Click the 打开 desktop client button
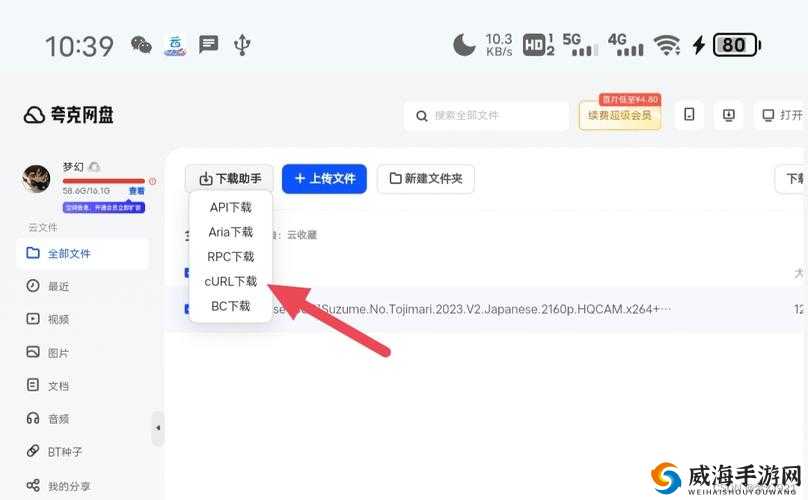808x500 pixels. (x=782, y=115)
